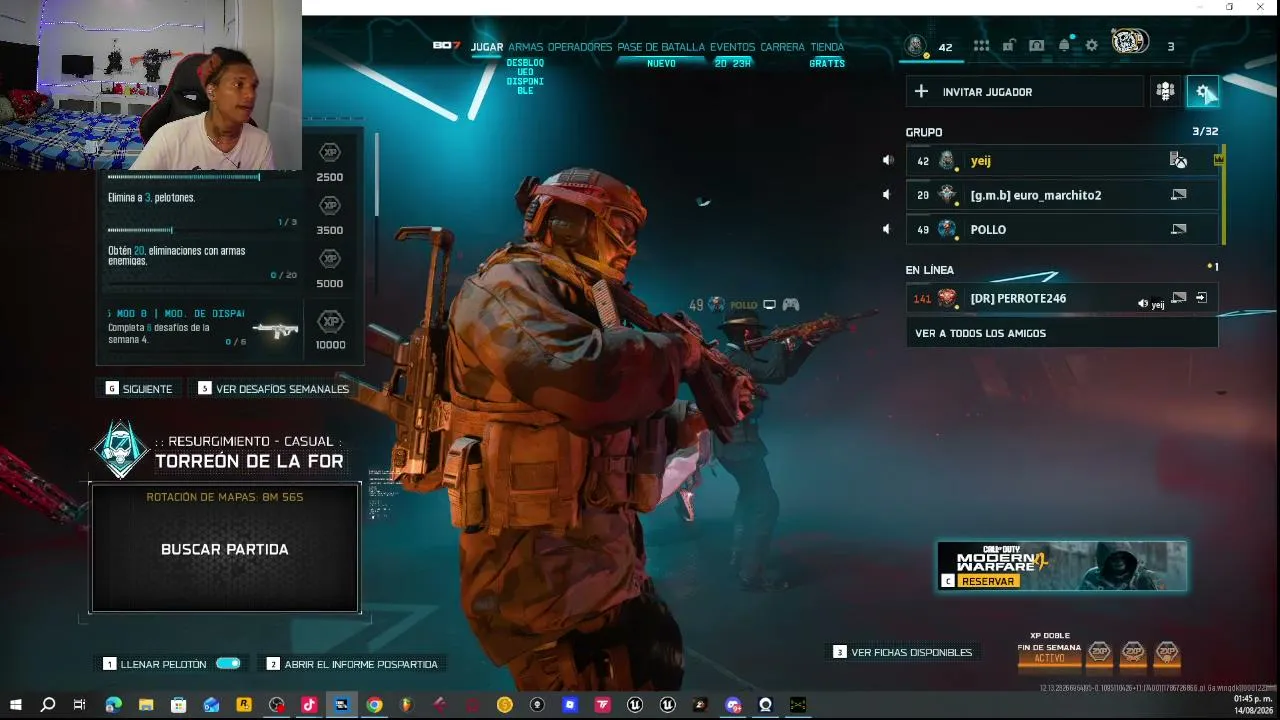Open Rockstar Games Launcher on taskbar
This screenshot has height=720, width=1280.
click(244, 705)
